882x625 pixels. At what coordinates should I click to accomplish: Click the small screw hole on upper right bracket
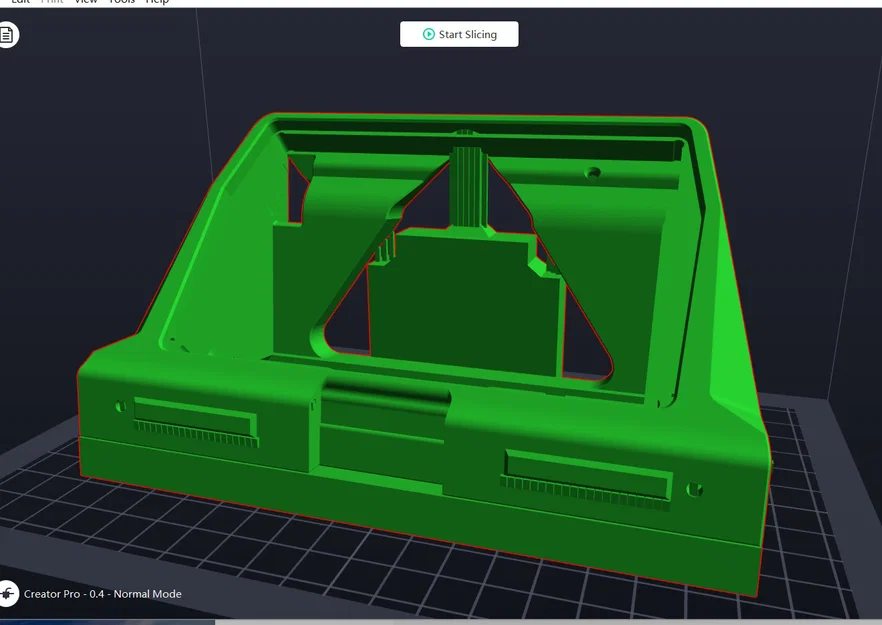[592, 172]
